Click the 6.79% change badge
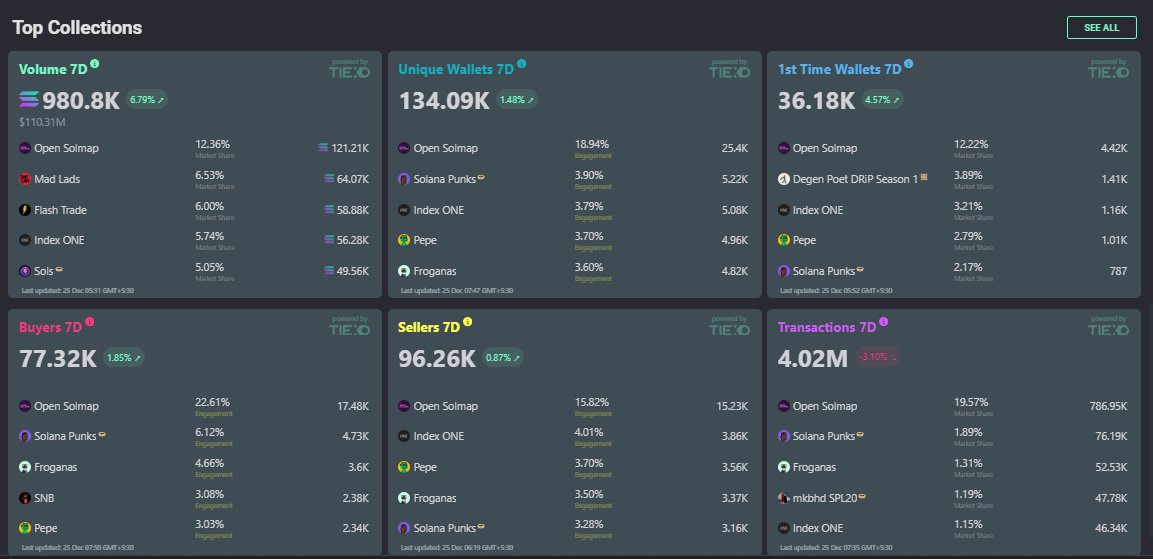The height and width of the screenshot is (559, 1153). tap(147, 99)
